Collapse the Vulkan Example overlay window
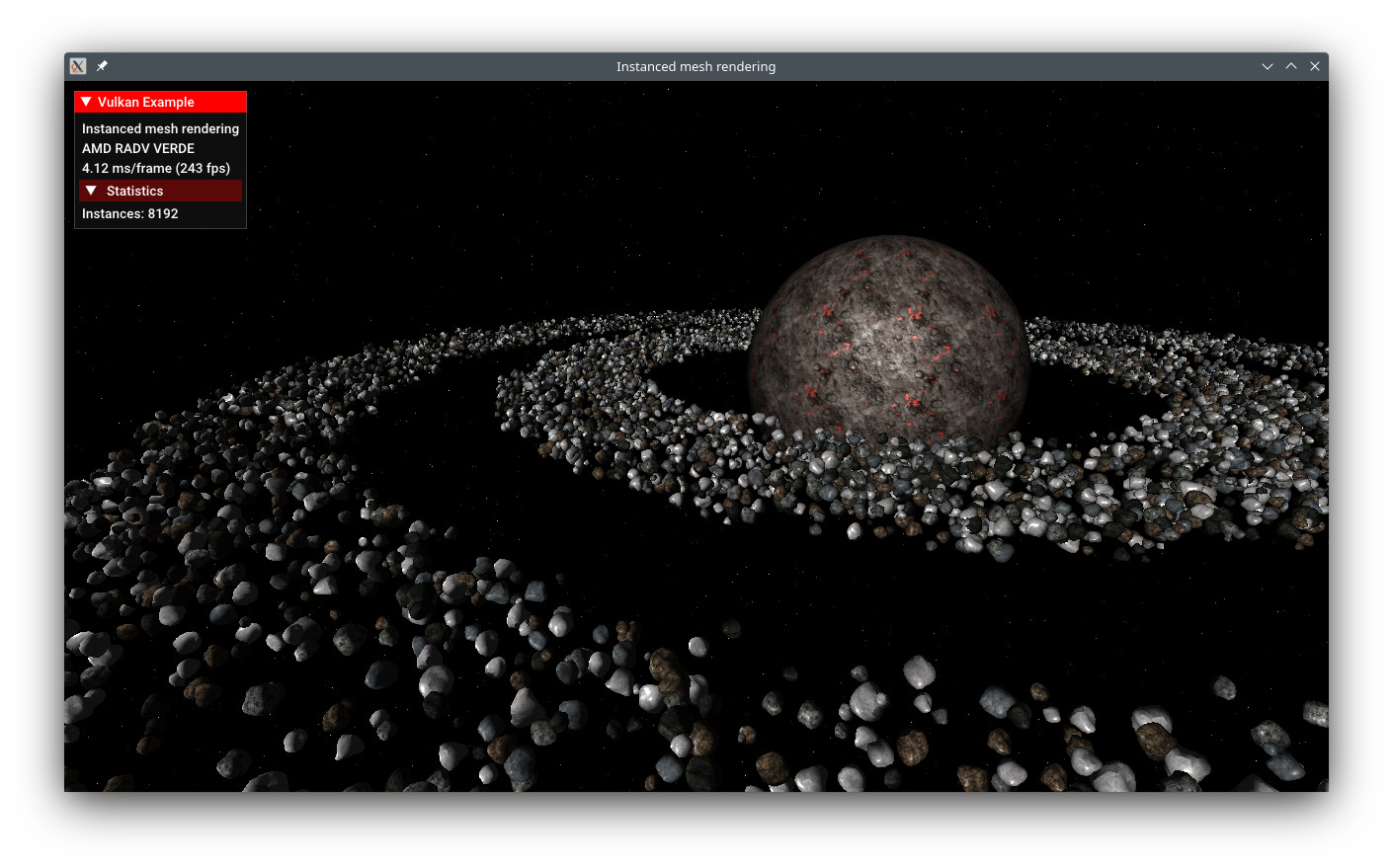1393x868 pixels. 86,102
